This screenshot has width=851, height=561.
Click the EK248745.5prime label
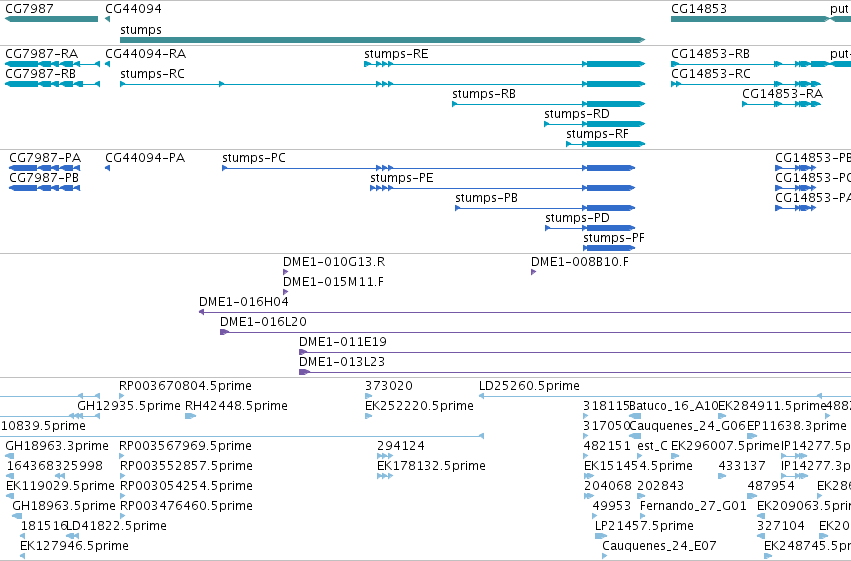tap(807, 546)
